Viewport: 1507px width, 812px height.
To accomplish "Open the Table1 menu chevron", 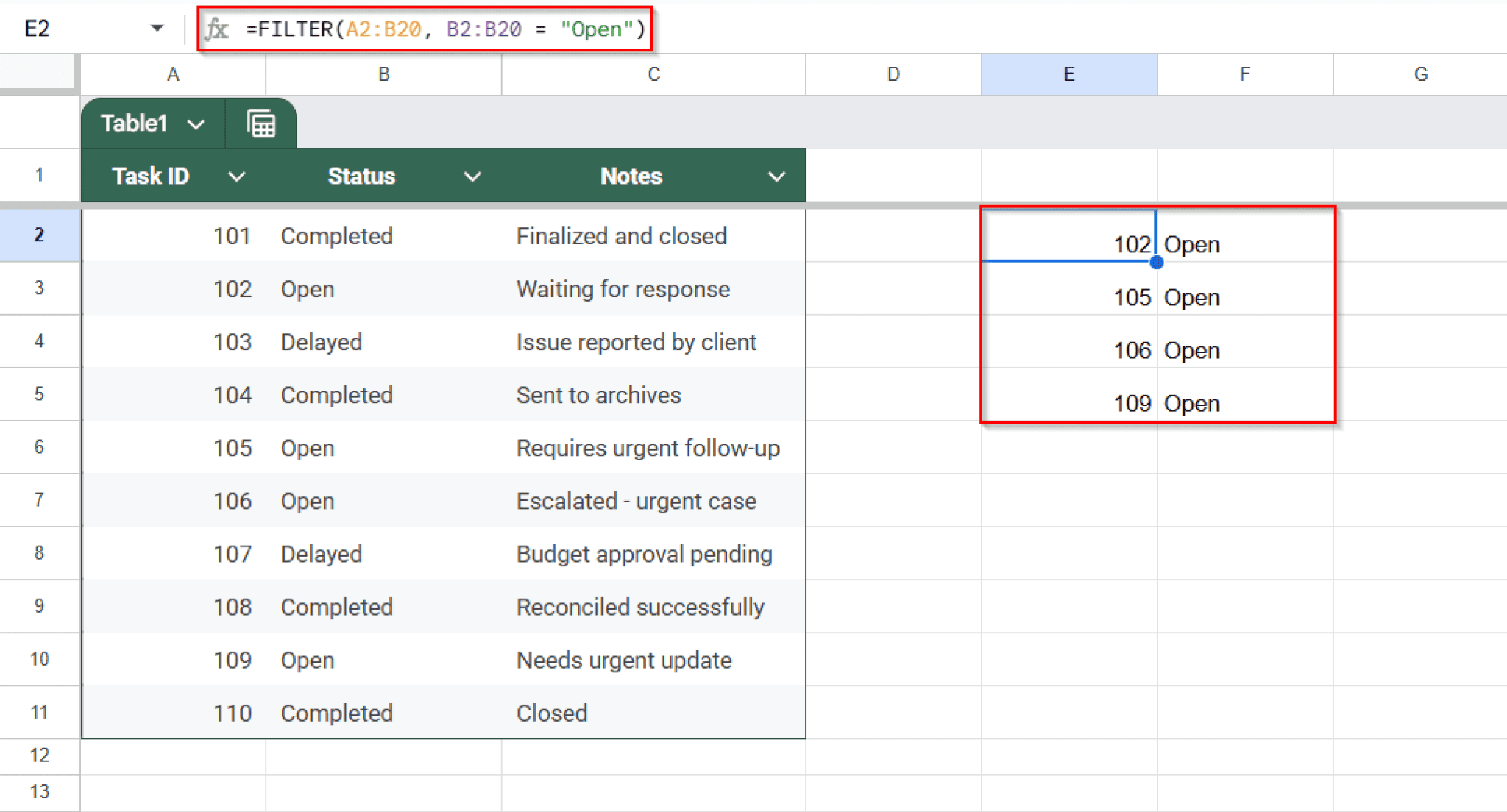I will point(196,124).
